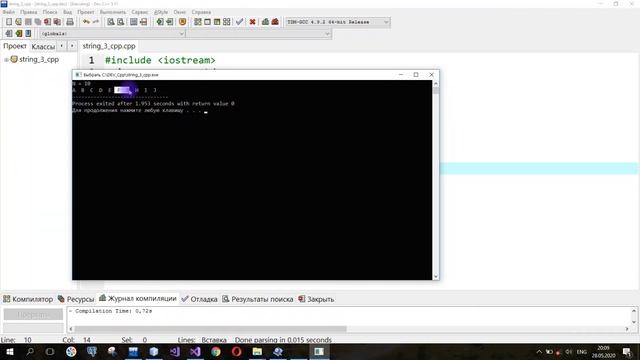The image size is (640, 360).
Task: Click the Windows Start button
Action: pyautogui.click(x=9, y=351)
